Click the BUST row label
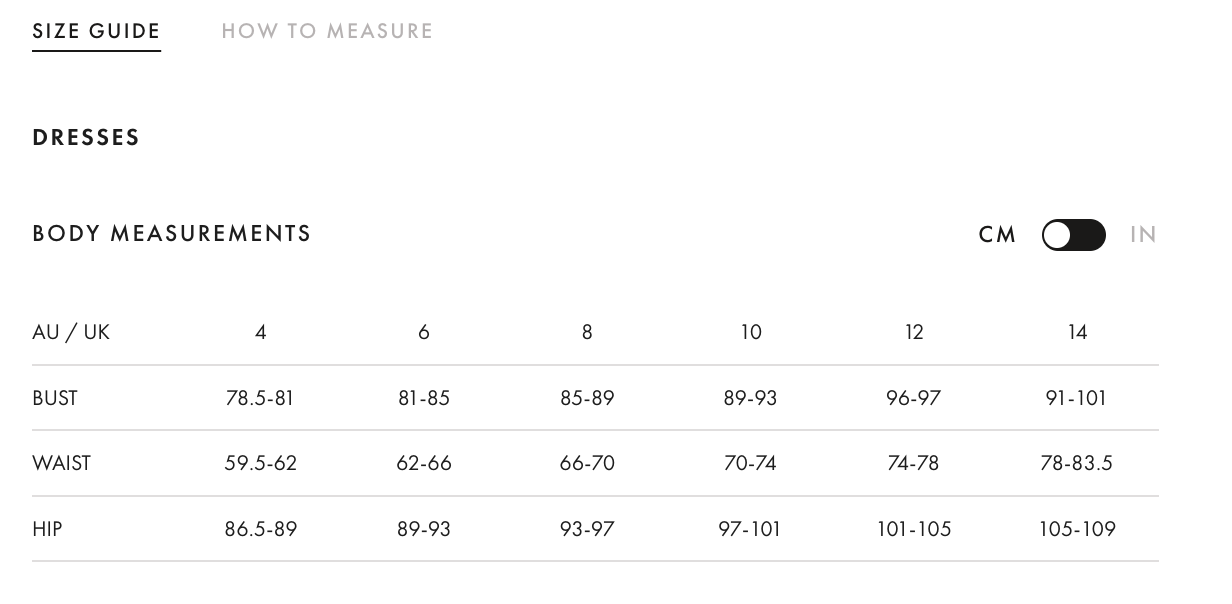Screen dimensions: 1232x604 [55, 398]
